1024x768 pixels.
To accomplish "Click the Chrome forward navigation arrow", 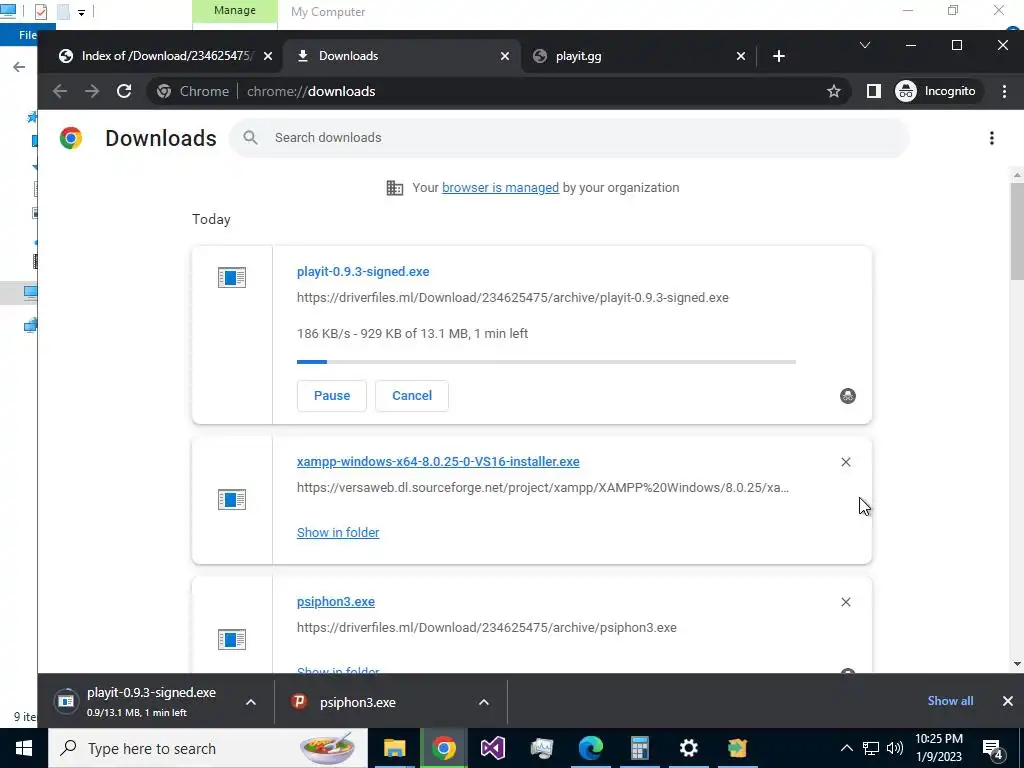I will pyautogui.click(x=92, y=91).
